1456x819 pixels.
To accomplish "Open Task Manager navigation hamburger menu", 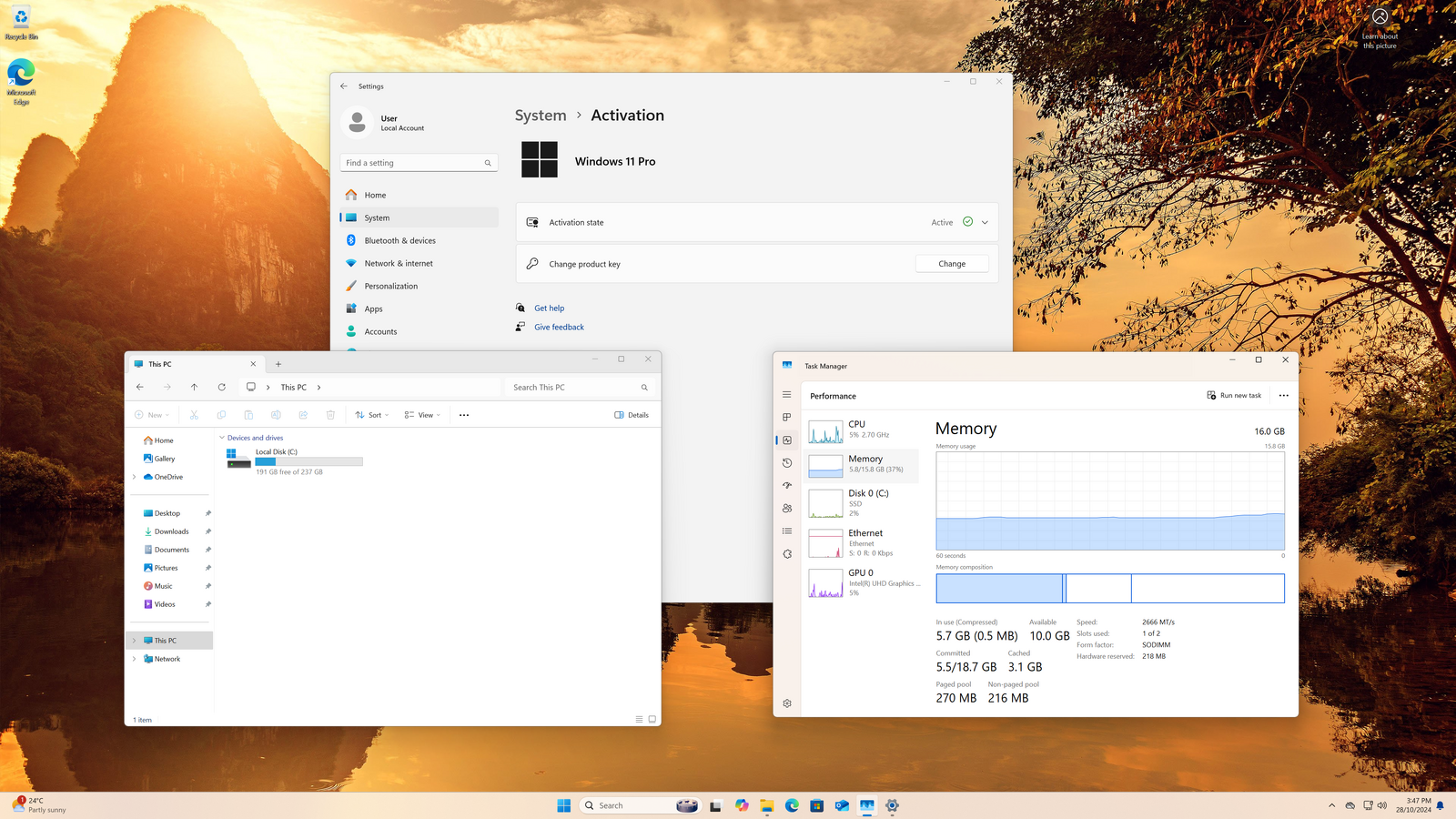I will tap(787, 395).
